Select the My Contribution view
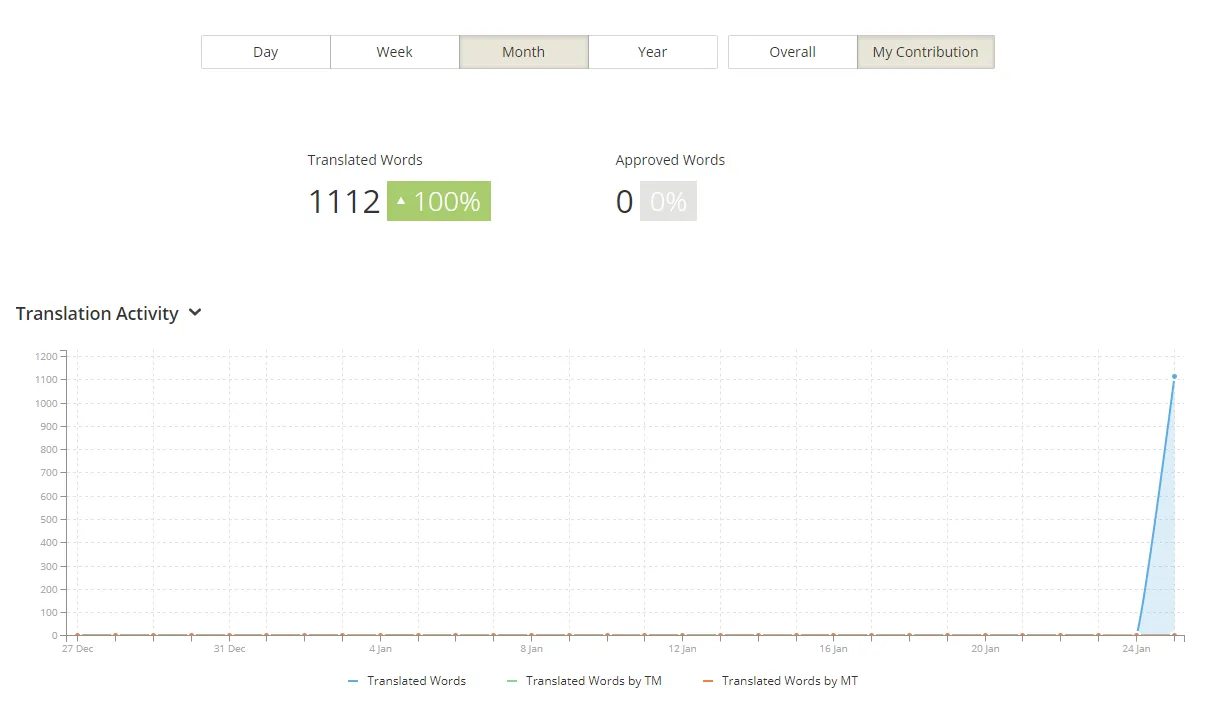Screen dimensions: 1223x706 (925, 52)
